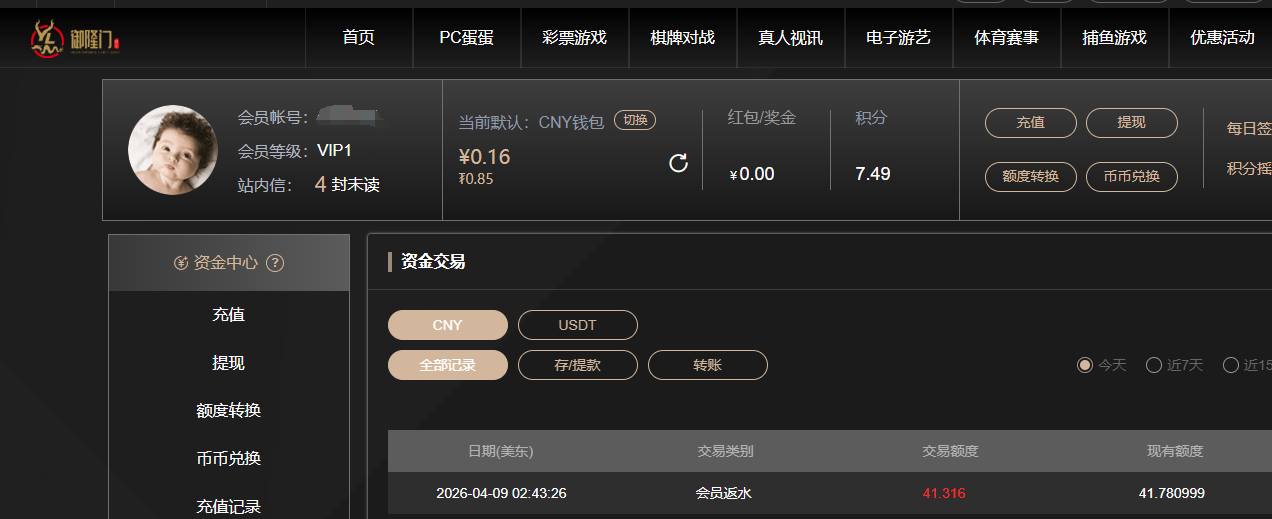The height and width of the screenshot is (519, 1272).
Task: Click the 币币兑换 button in header
Action: pos(1131,176)
